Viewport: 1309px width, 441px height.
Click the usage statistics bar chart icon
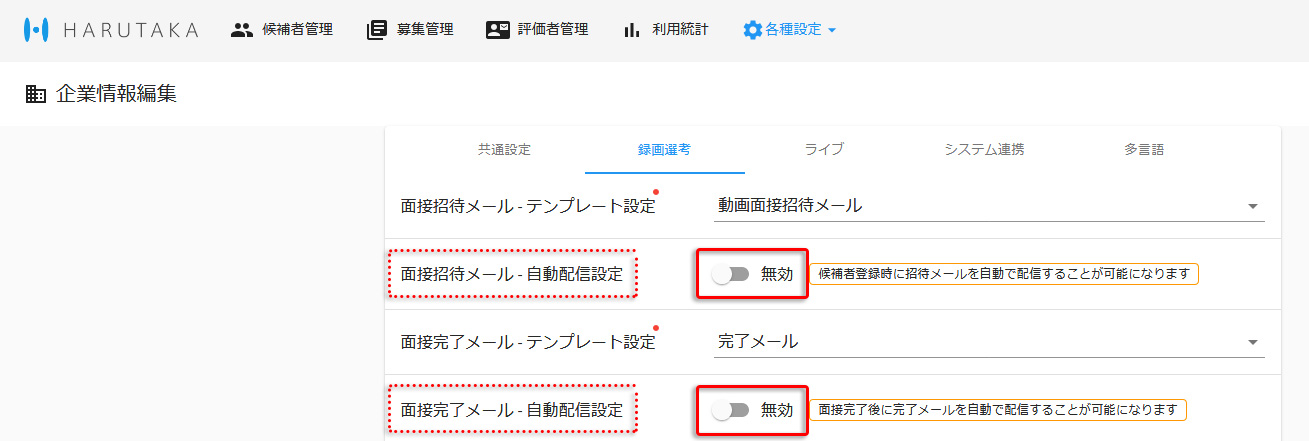coord(631,30)
